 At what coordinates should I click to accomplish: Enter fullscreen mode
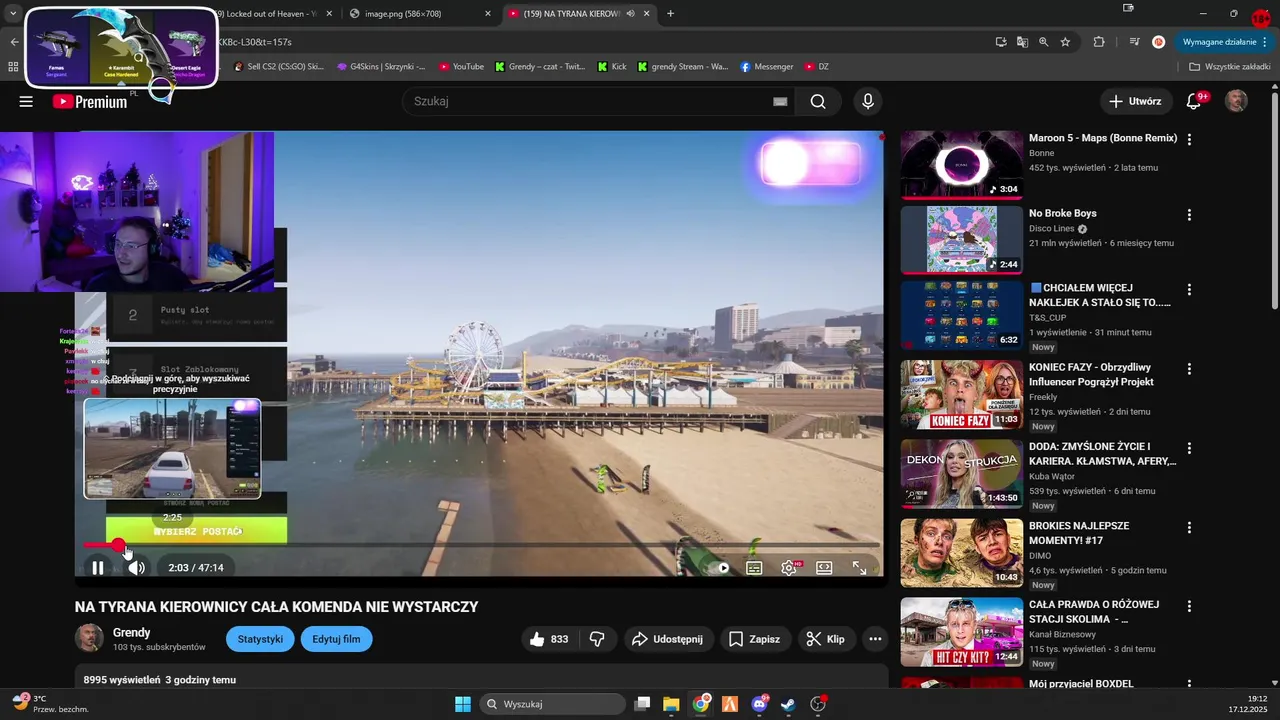pyautogui.click(x=859, y=568)
